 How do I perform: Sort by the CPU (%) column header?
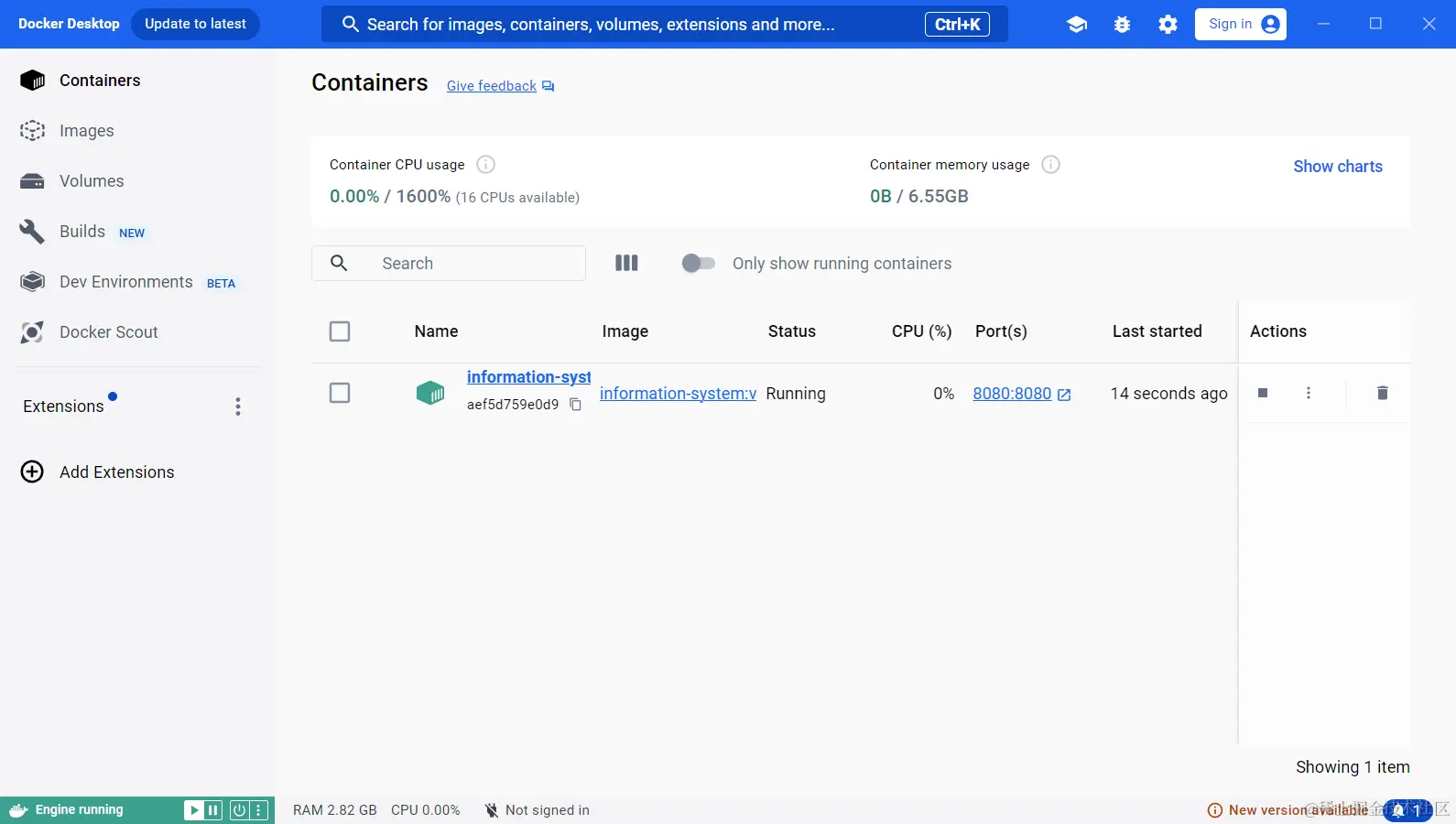click(x=922, y=331)
